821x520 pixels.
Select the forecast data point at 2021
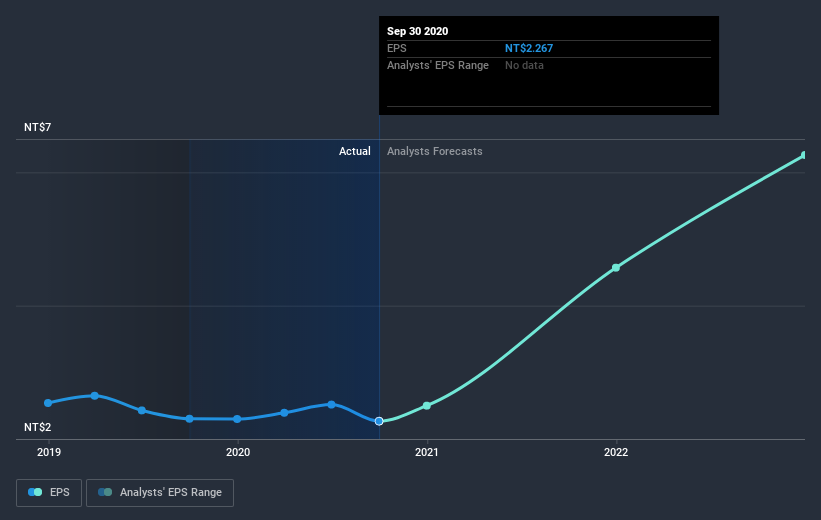tap(427, 405)
